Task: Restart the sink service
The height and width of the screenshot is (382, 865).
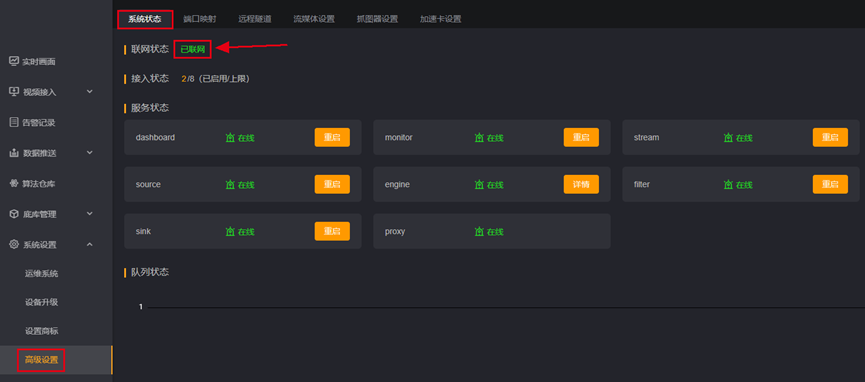Action: (x=332, y=231)
